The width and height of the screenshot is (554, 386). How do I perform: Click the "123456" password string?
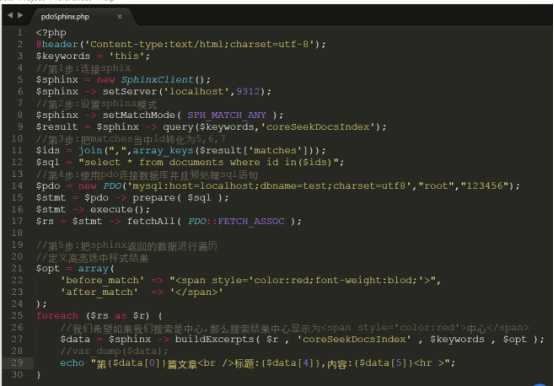[x=484, y=186]
